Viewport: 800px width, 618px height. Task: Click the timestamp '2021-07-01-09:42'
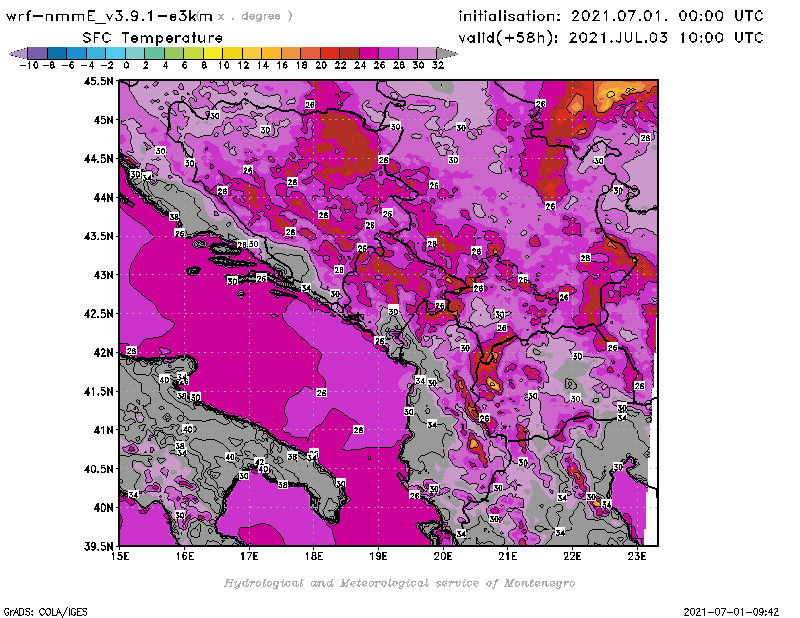(x=731, y=612)
